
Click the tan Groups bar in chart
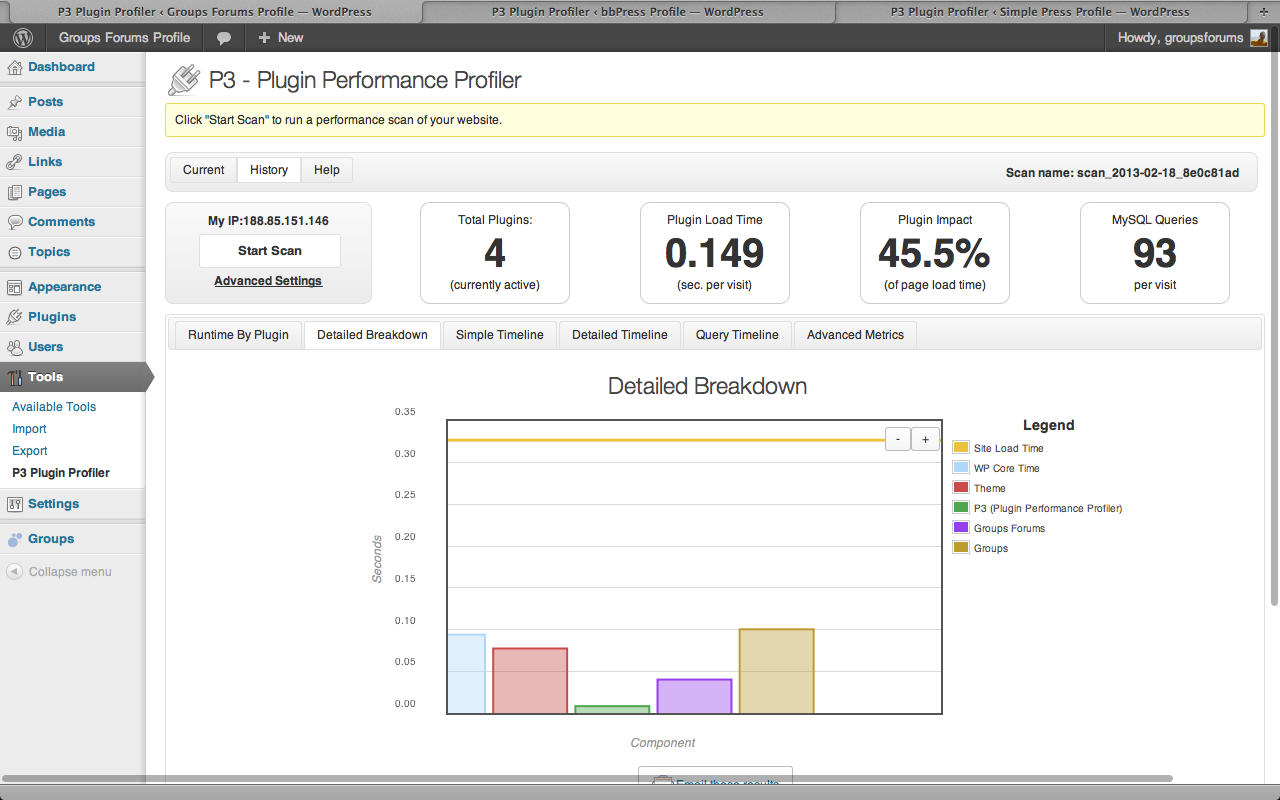(776, 671)
